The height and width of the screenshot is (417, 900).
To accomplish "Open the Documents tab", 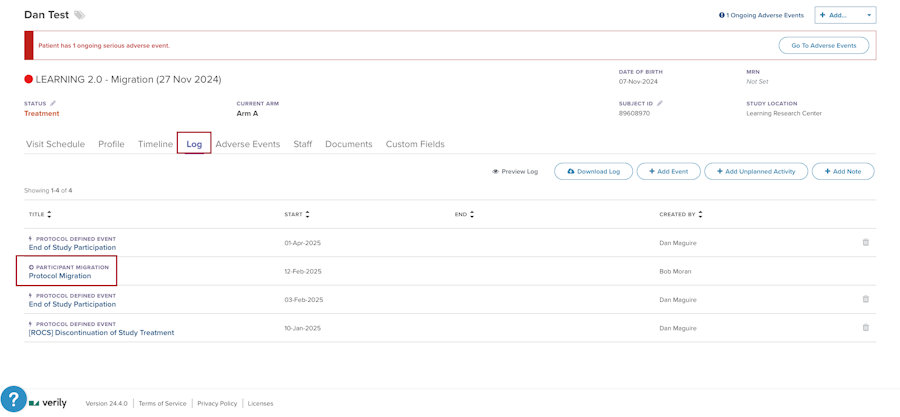I will 349,145.
